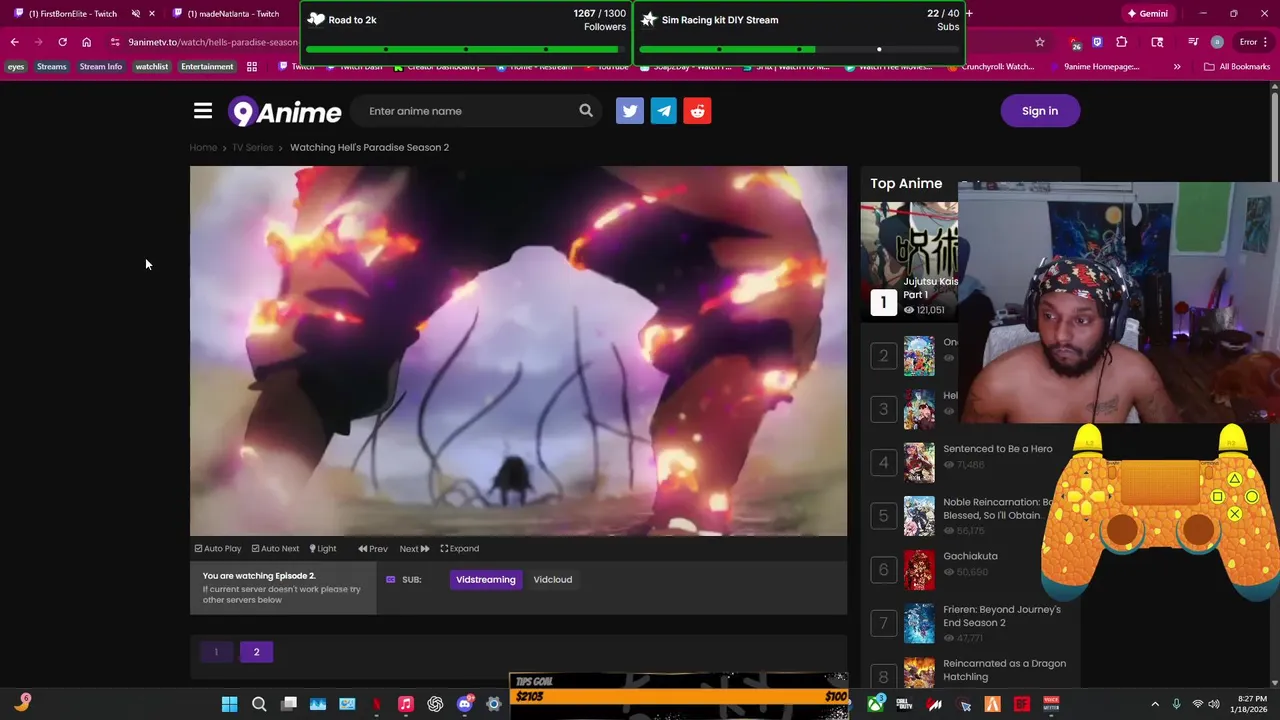Image resolution: width=1280 pixels, height=720 pixels.
Task: Open ChatGPT from the taskbar
Action: [x=435, y=704]
